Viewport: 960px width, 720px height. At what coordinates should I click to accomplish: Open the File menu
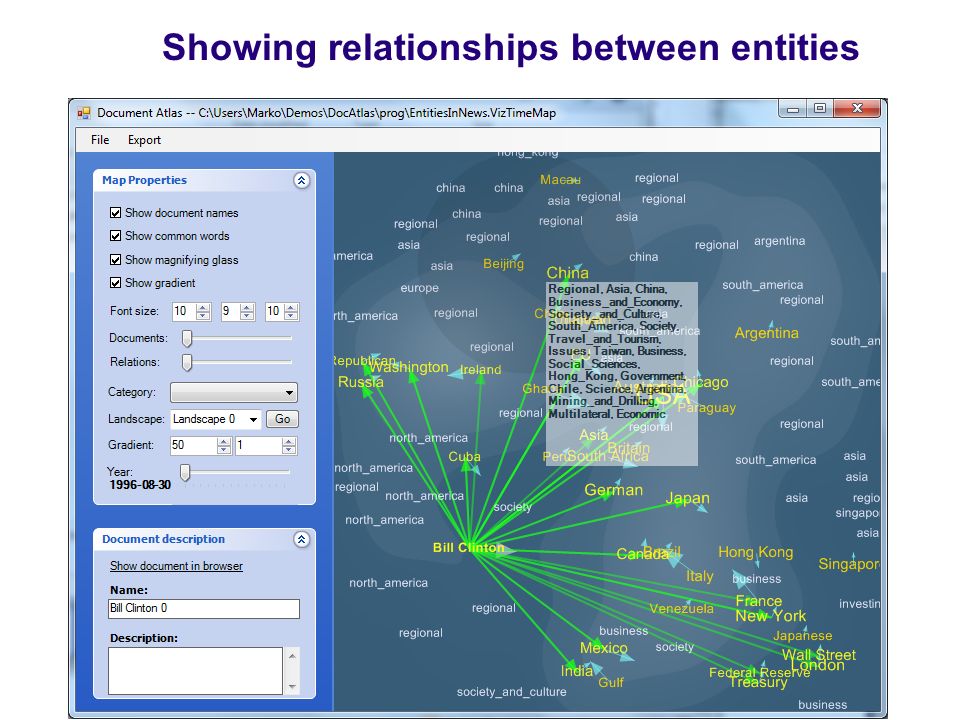coord(100,140)
